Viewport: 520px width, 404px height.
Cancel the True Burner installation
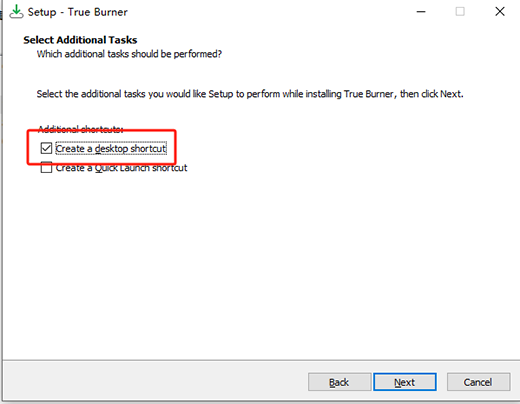coord(478,382)
